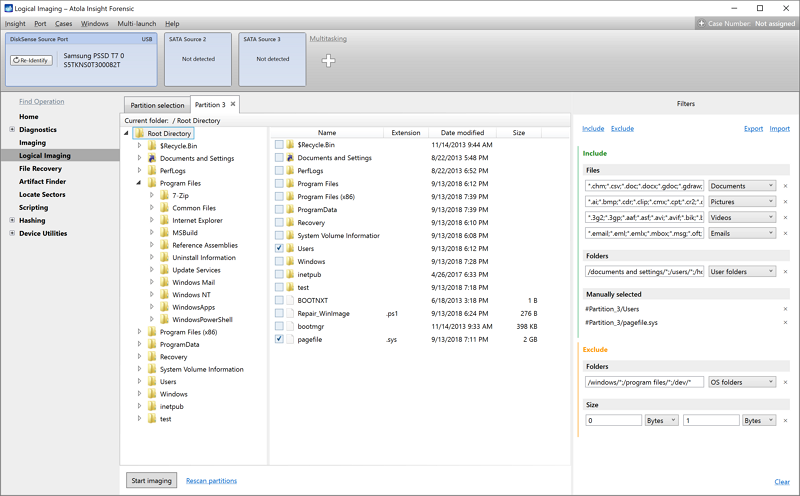Click the 7-Zip folder icon in tree
The height and width of the screenshot is (496, 800).
(164, 195)
